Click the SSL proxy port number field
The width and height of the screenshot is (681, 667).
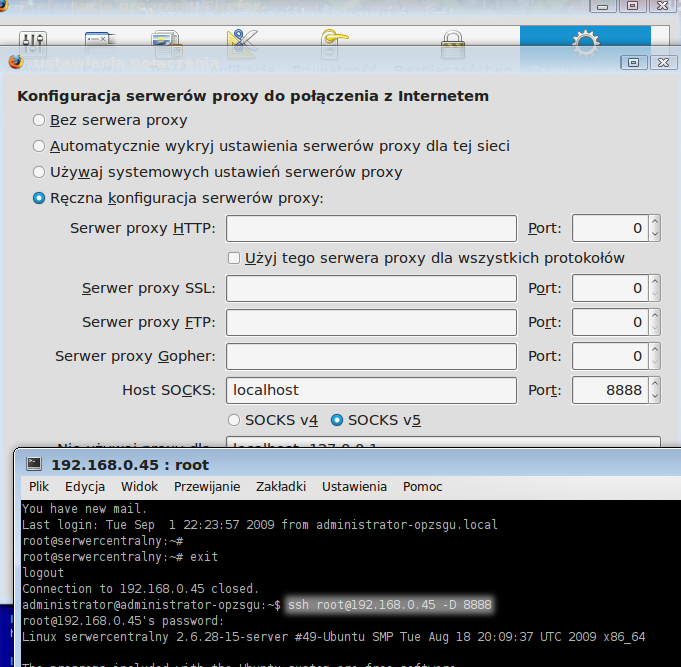[x=610, y=288]
